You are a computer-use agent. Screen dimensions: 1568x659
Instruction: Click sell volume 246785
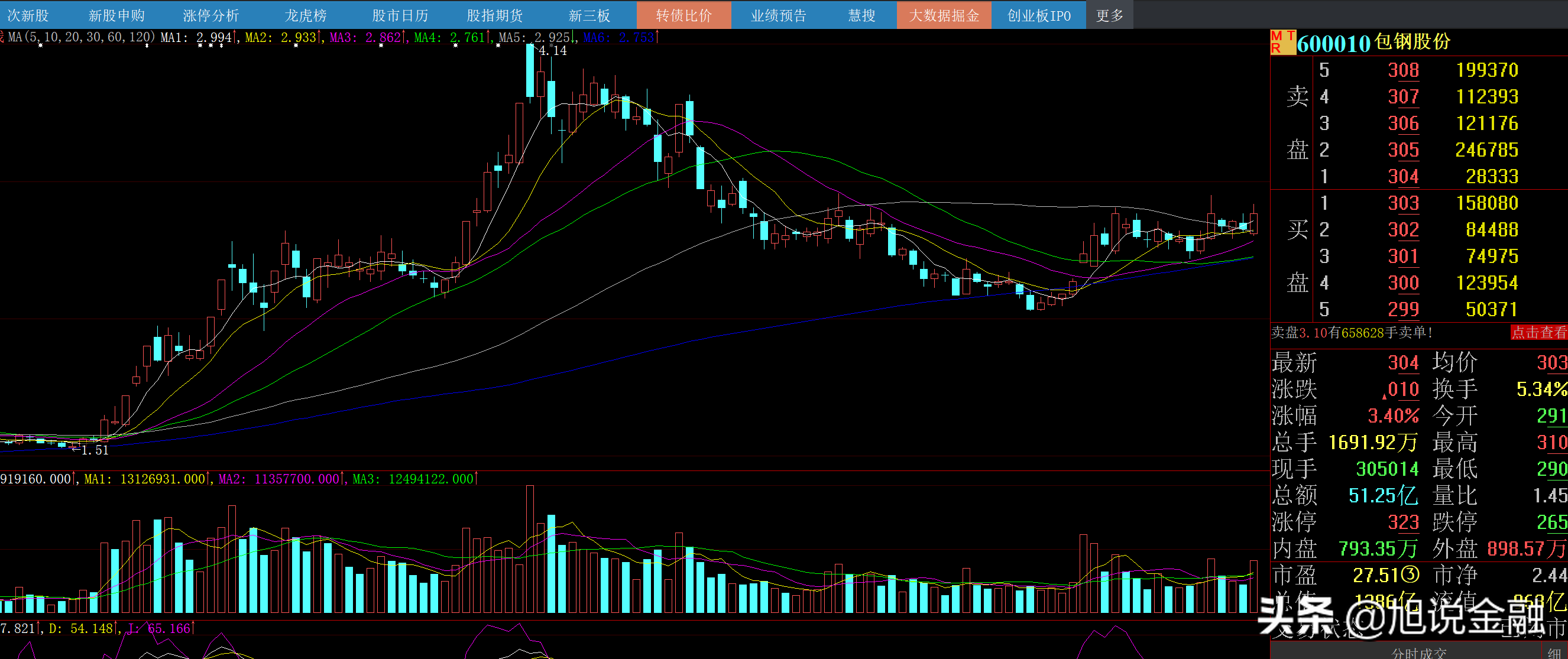coord(1486,150)
